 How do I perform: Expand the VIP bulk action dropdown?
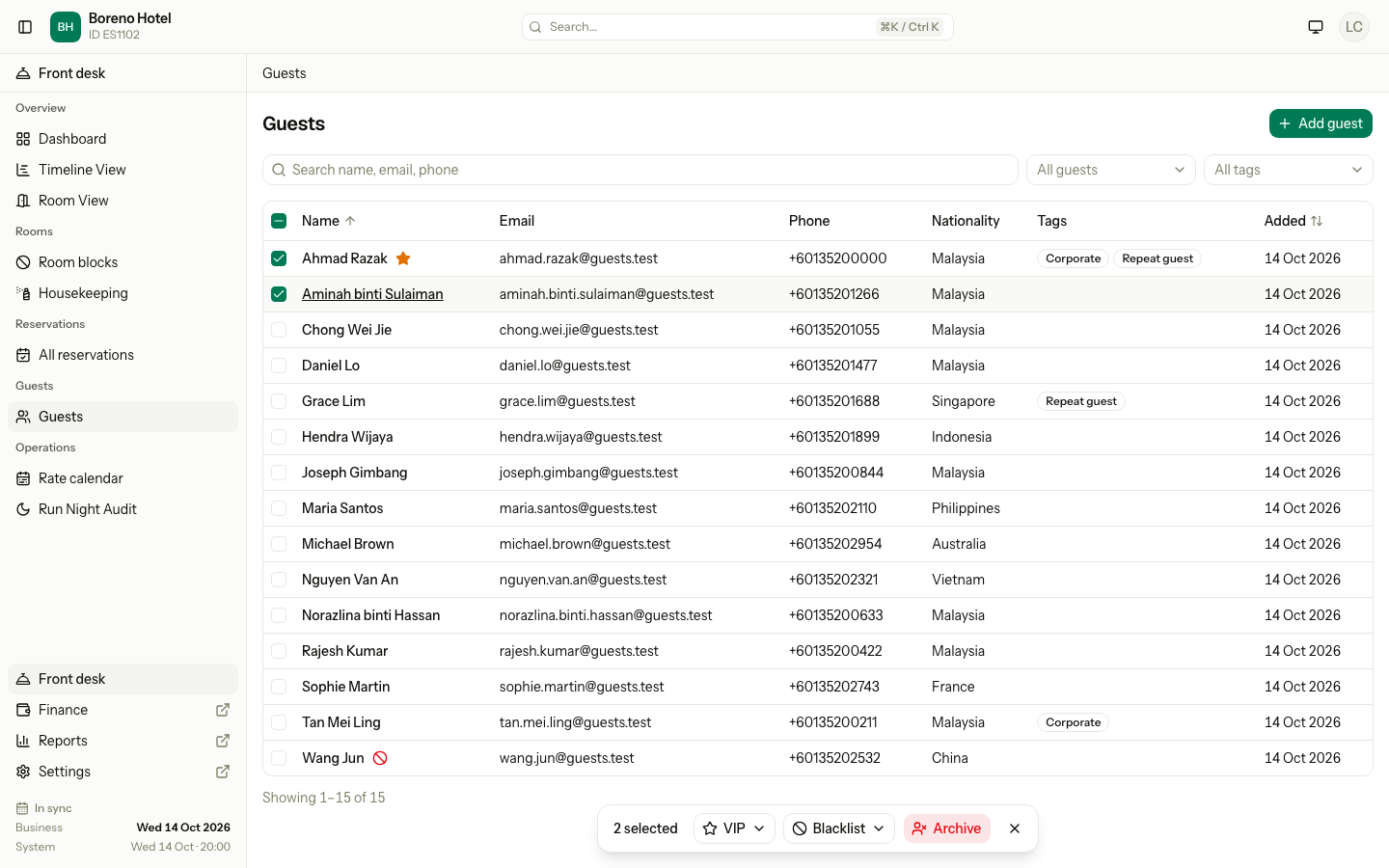click(734, 828)
